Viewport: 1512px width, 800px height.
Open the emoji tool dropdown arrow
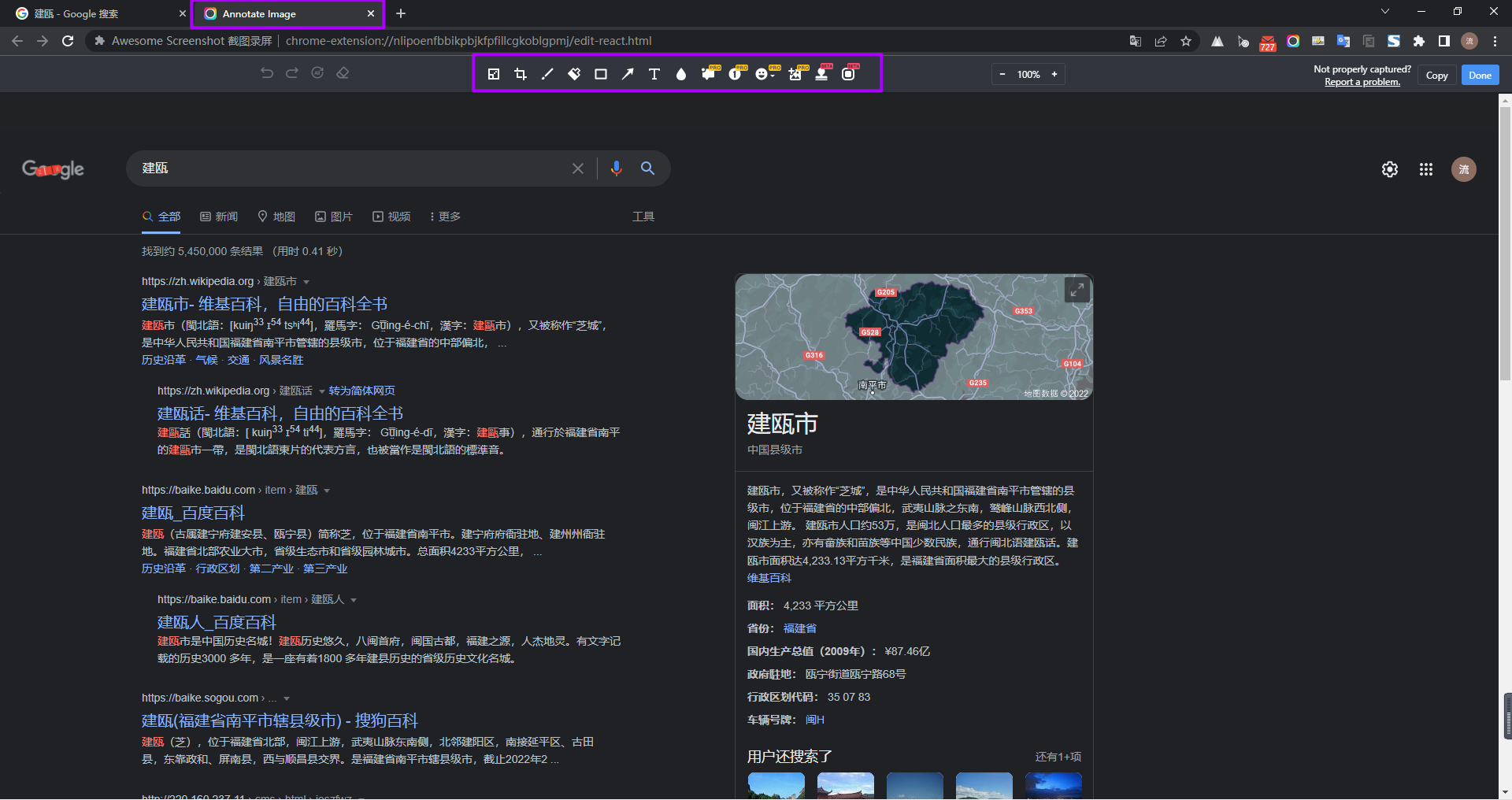pyautogui.click(x=773, y=75)
